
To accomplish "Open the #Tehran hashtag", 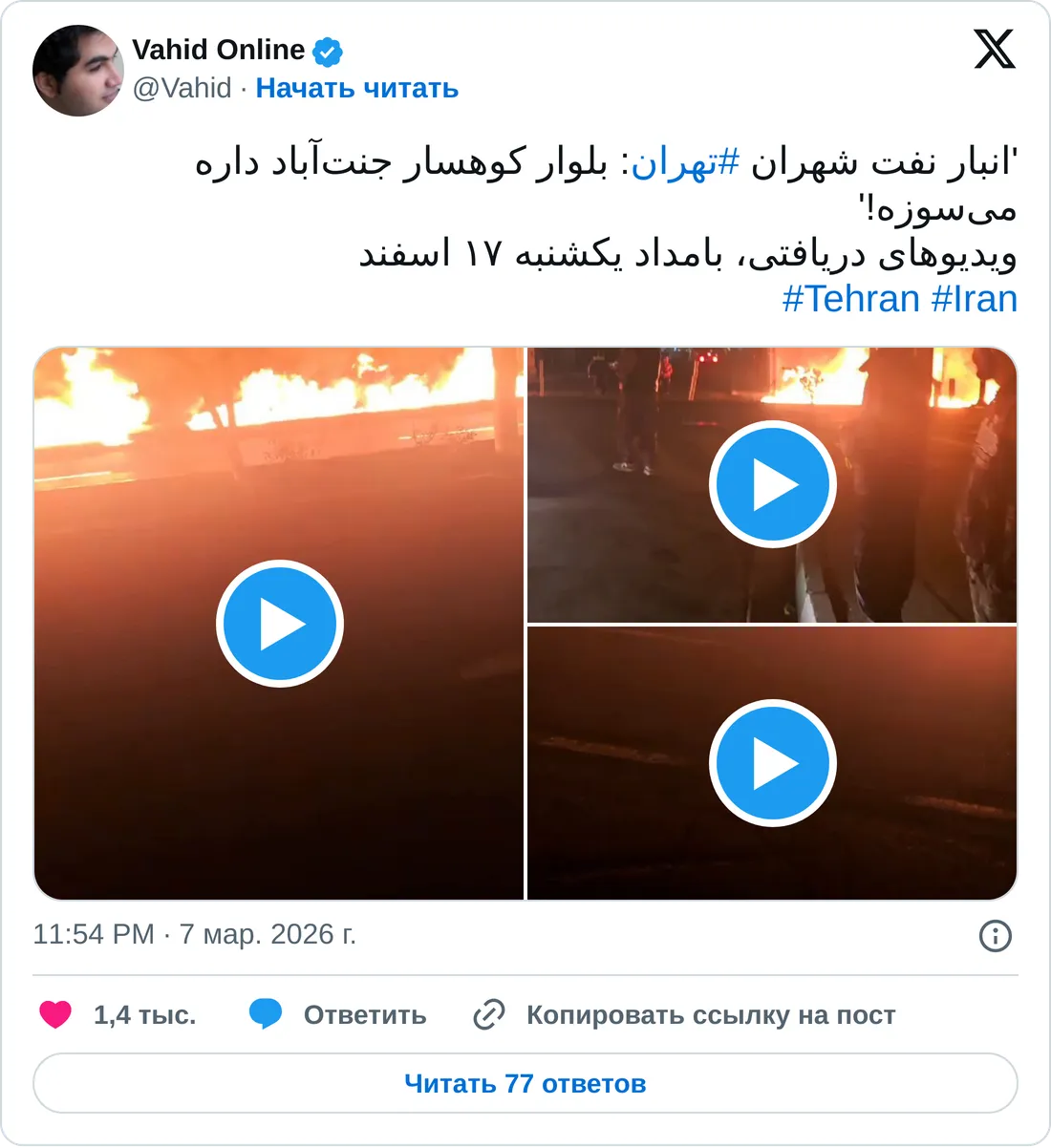I will 851,299.
